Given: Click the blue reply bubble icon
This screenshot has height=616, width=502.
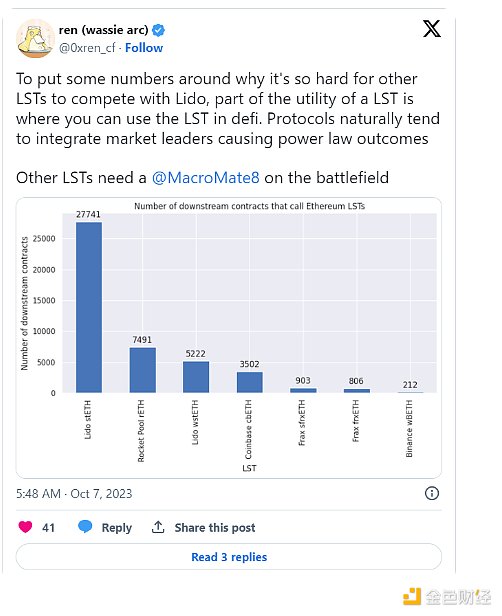Looking at the screenshot, I should (85, 526).
